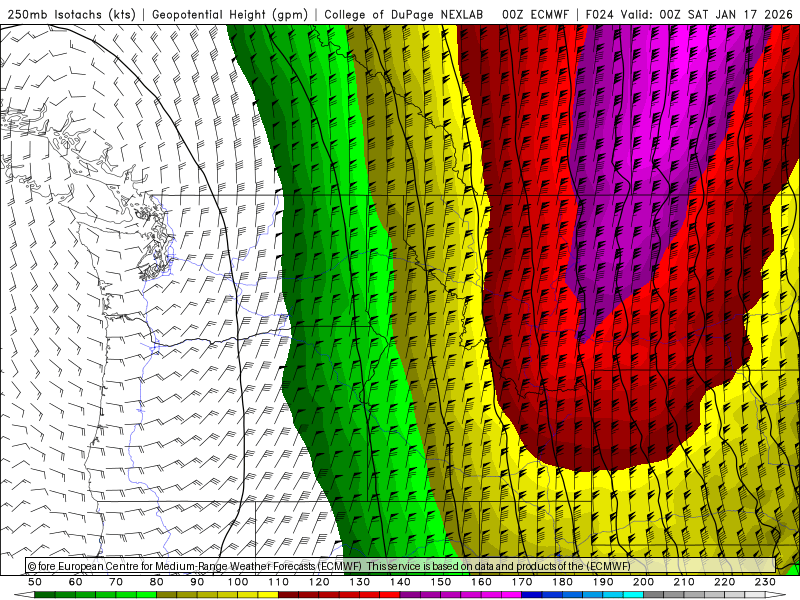This screenshot has height=600, width=800.
Task: Click the legend value "200"
Action: click(643, 582)
